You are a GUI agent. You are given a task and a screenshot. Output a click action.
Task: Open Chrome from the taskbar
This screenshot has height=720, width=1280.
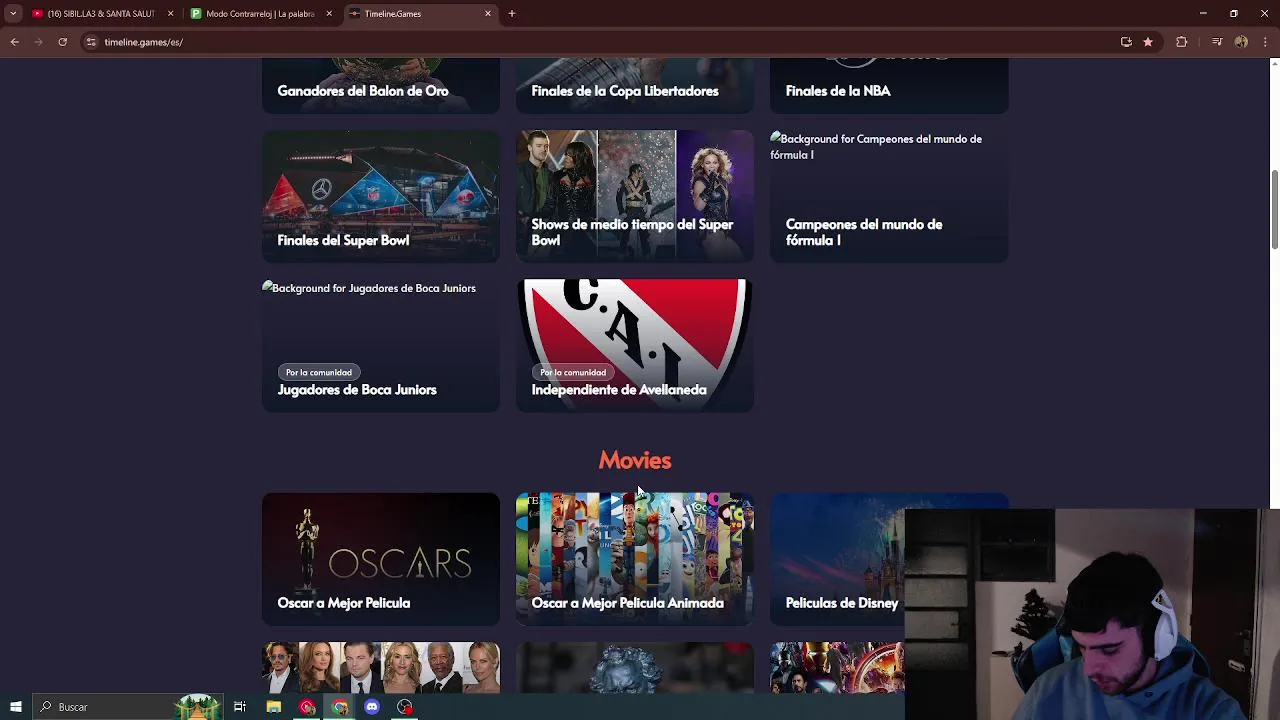(340, 707)
